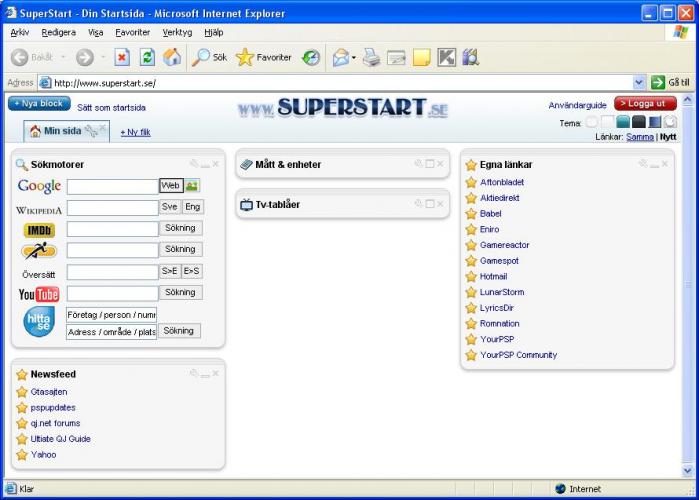Maximize the Mått & enheter block

[x=430, y=164]
